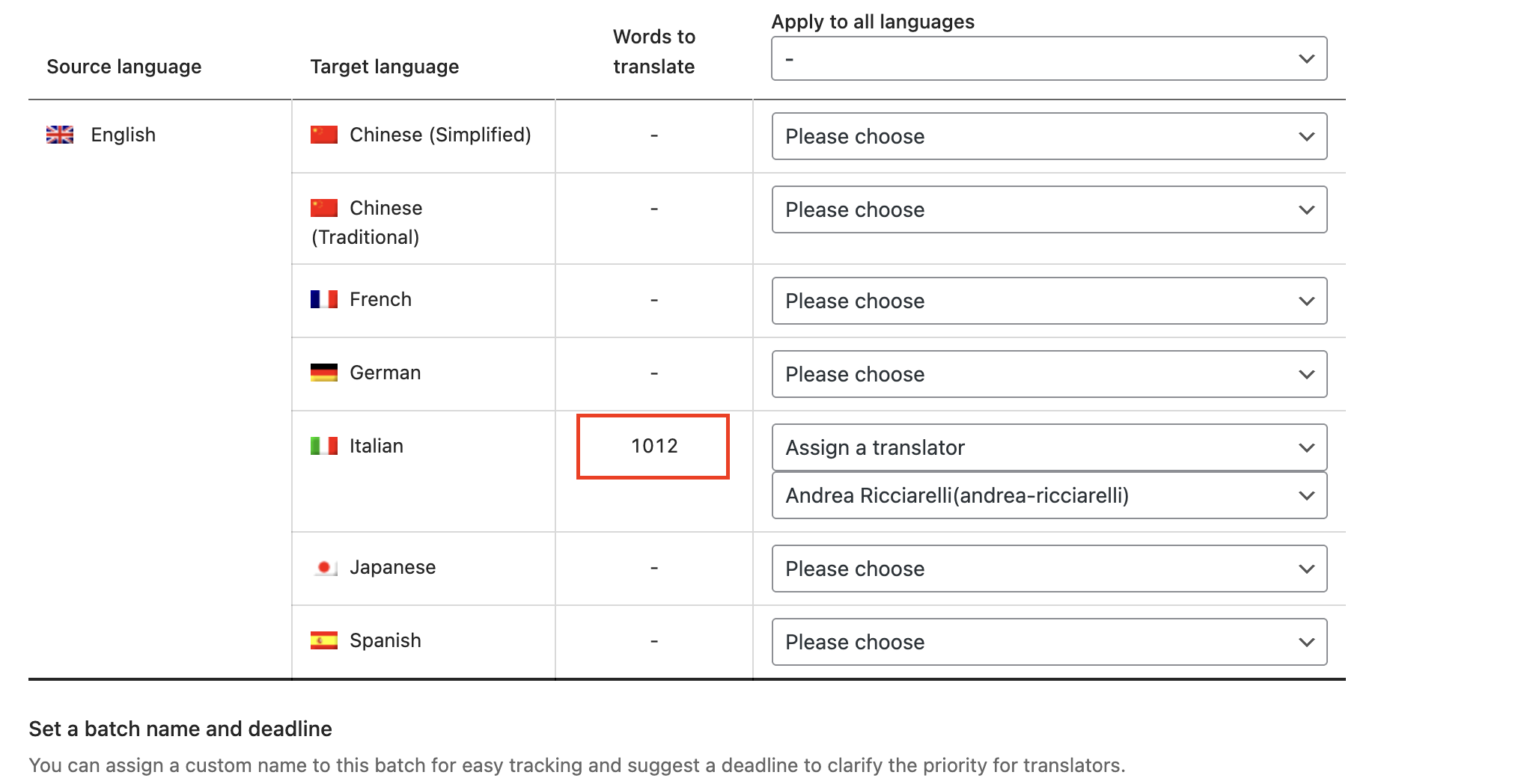Click the Italian flag icon
This screenshot has width=1530, height=784.
(x=324, y=446)
